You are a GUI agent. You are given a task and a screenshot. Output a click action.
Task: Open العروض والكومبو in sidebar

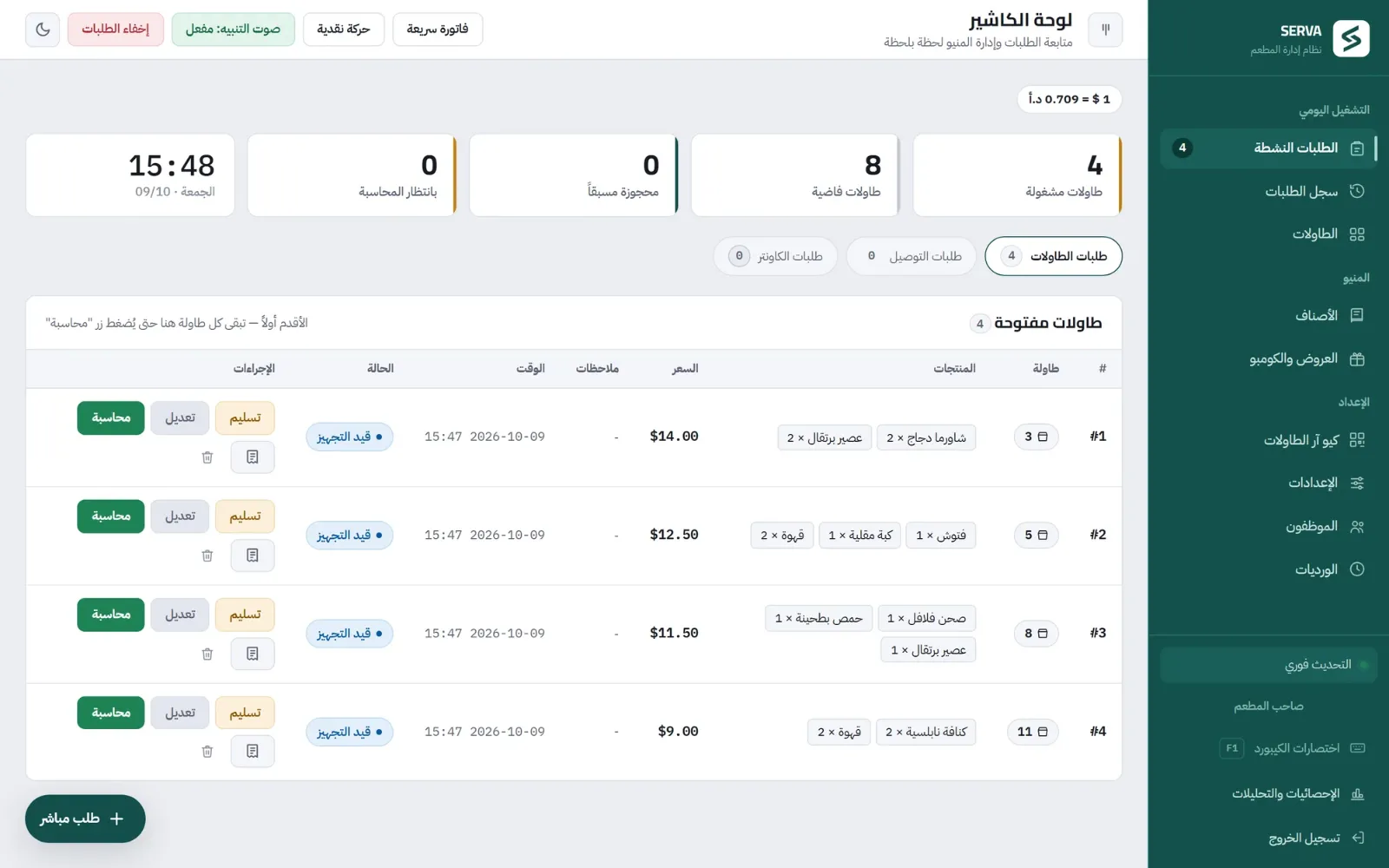pyautogui.click(x=1268, y=358)
